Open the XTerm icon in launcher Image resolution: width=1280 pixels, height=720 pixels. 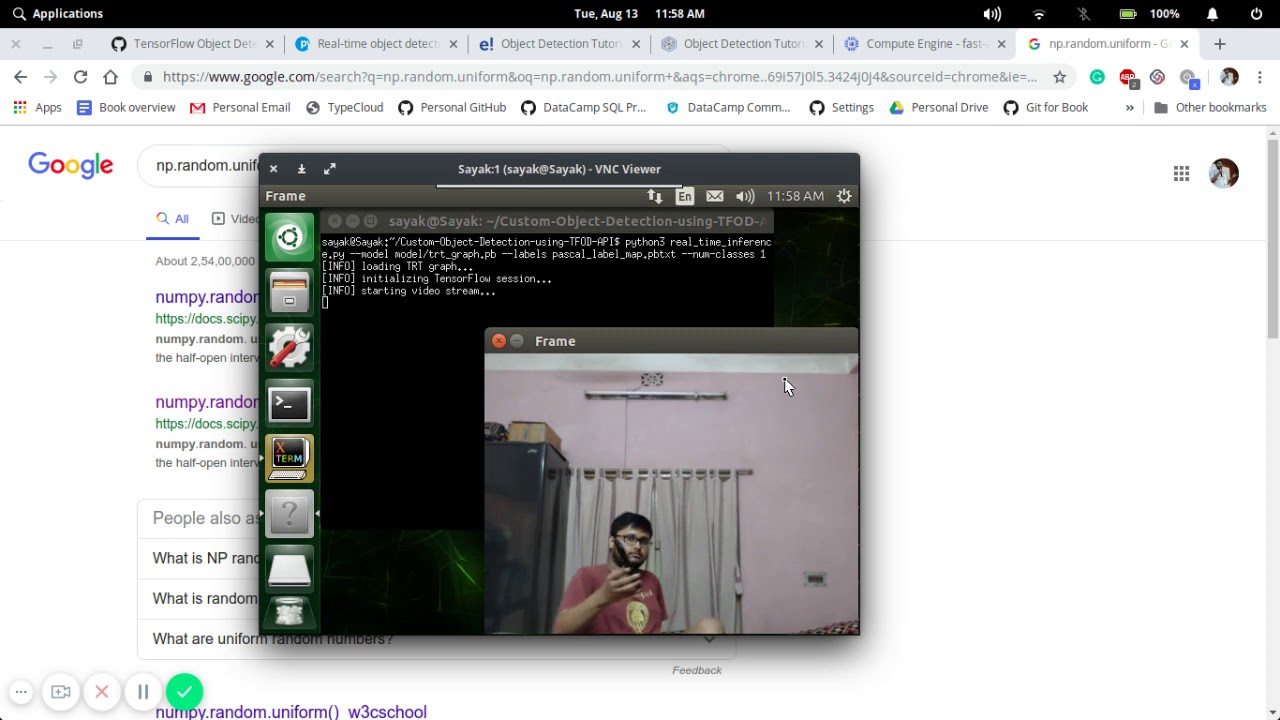click(289, 459)
